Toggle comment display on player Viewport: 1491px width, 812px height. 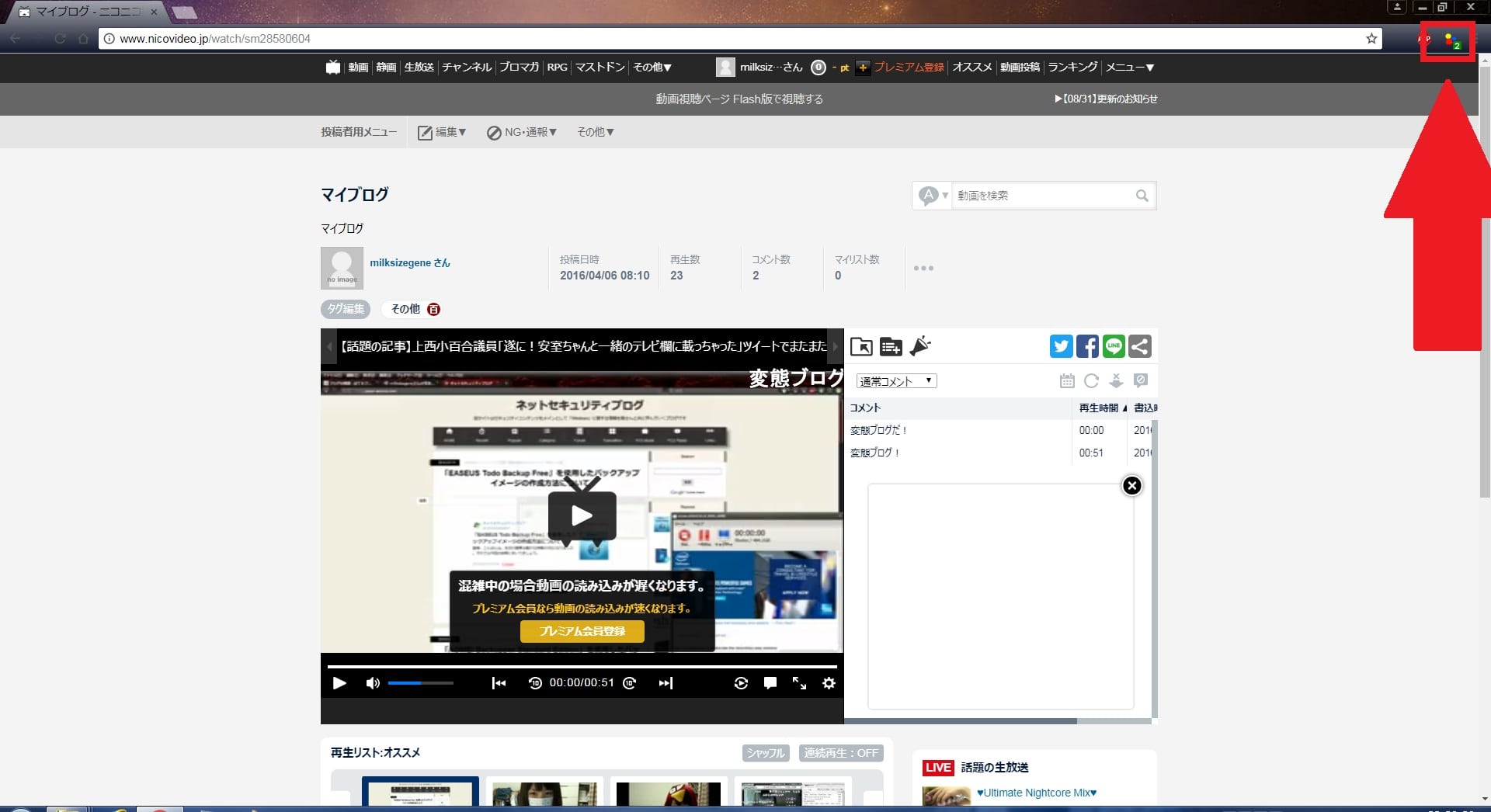pos(770,683)
